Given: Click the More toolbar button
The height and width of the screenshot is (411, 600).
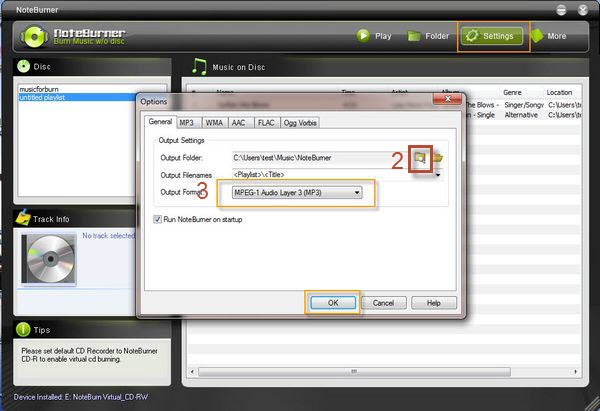Looking at the screenshot, I should coord(548,36).
